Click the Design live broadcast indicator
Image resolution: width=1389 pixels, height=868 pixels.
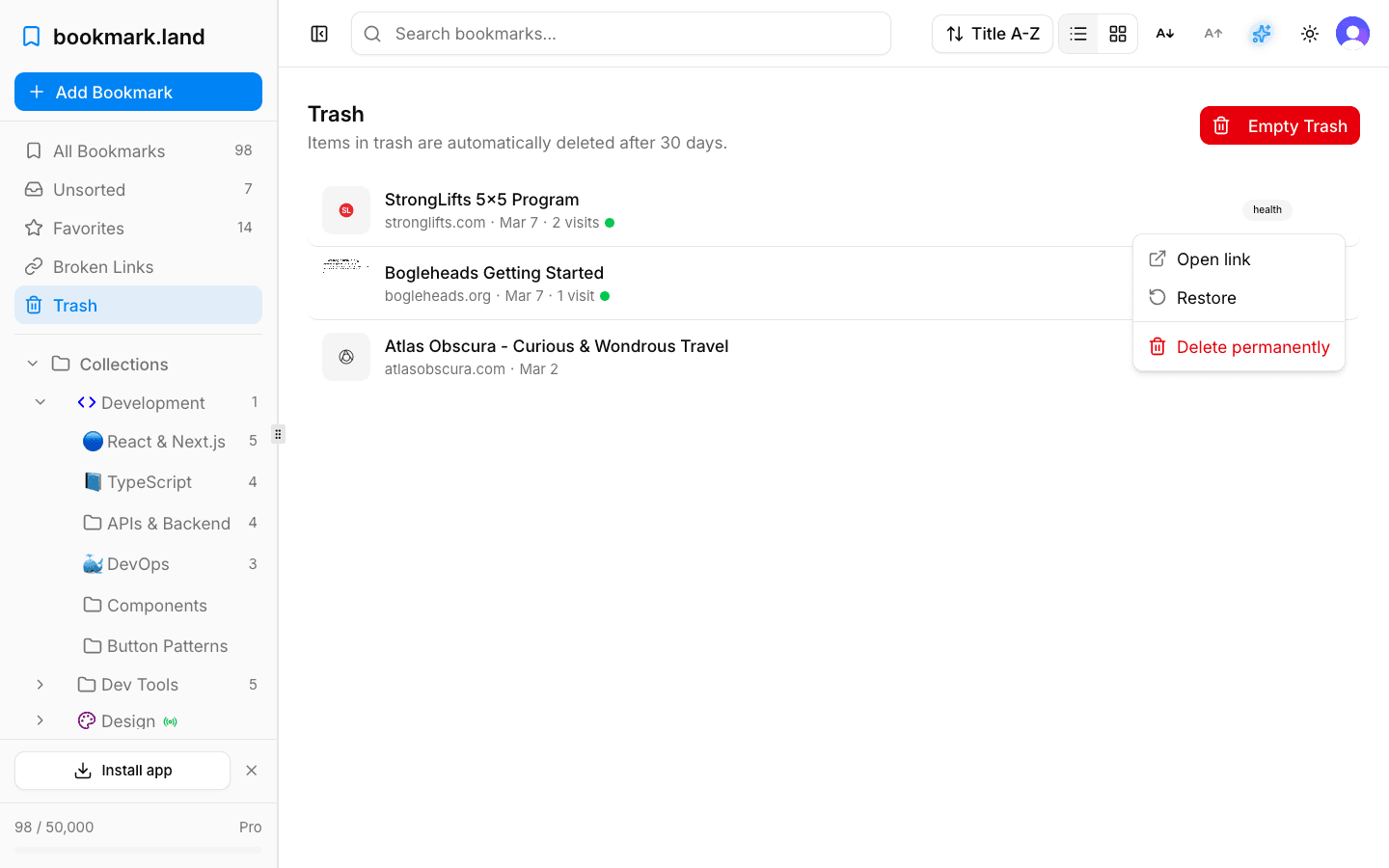[x=171, y=721]
